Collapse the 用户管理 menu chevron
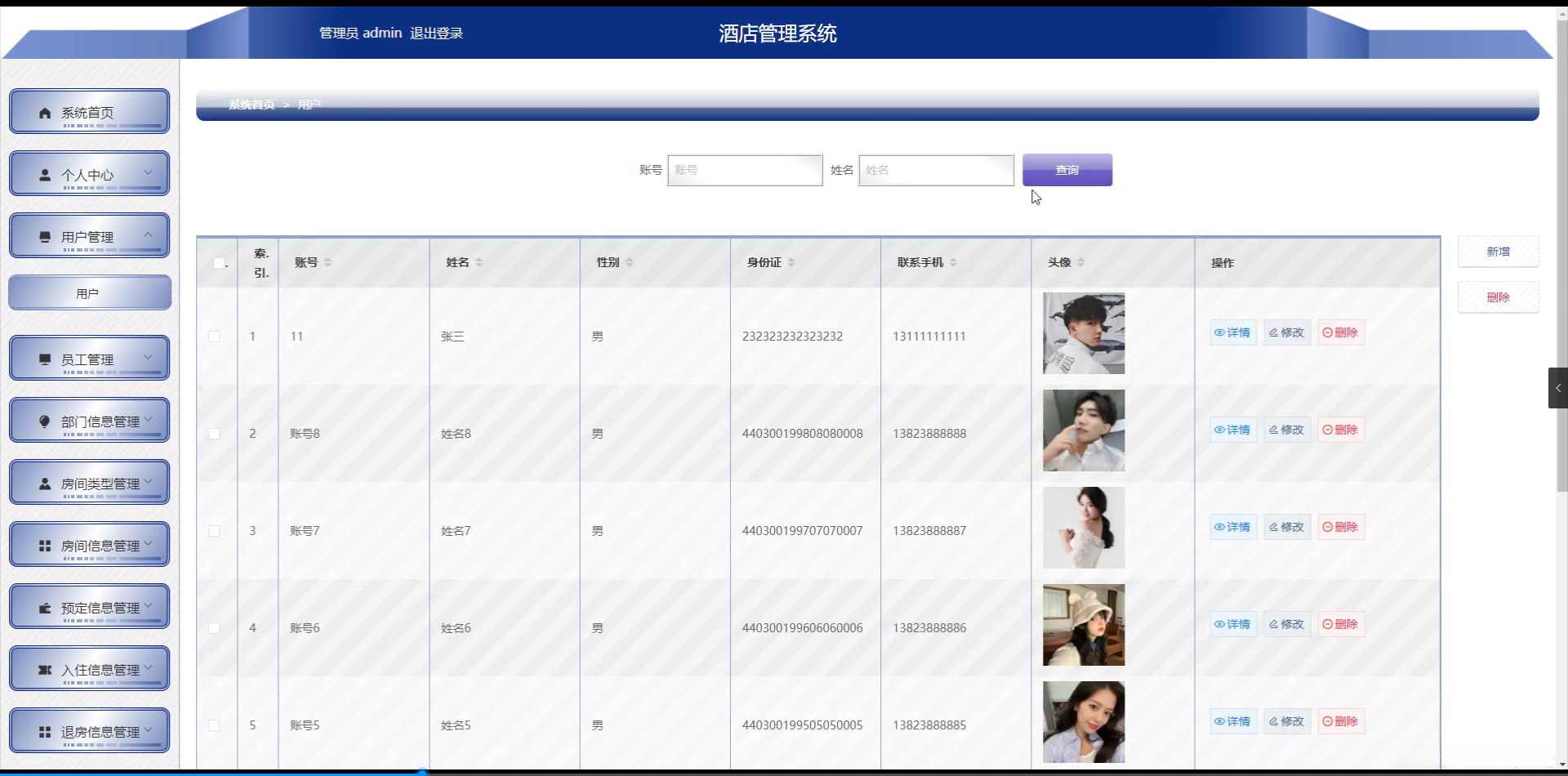The height and width of the screenshot is (776, 1568). [x=148, y=234]
